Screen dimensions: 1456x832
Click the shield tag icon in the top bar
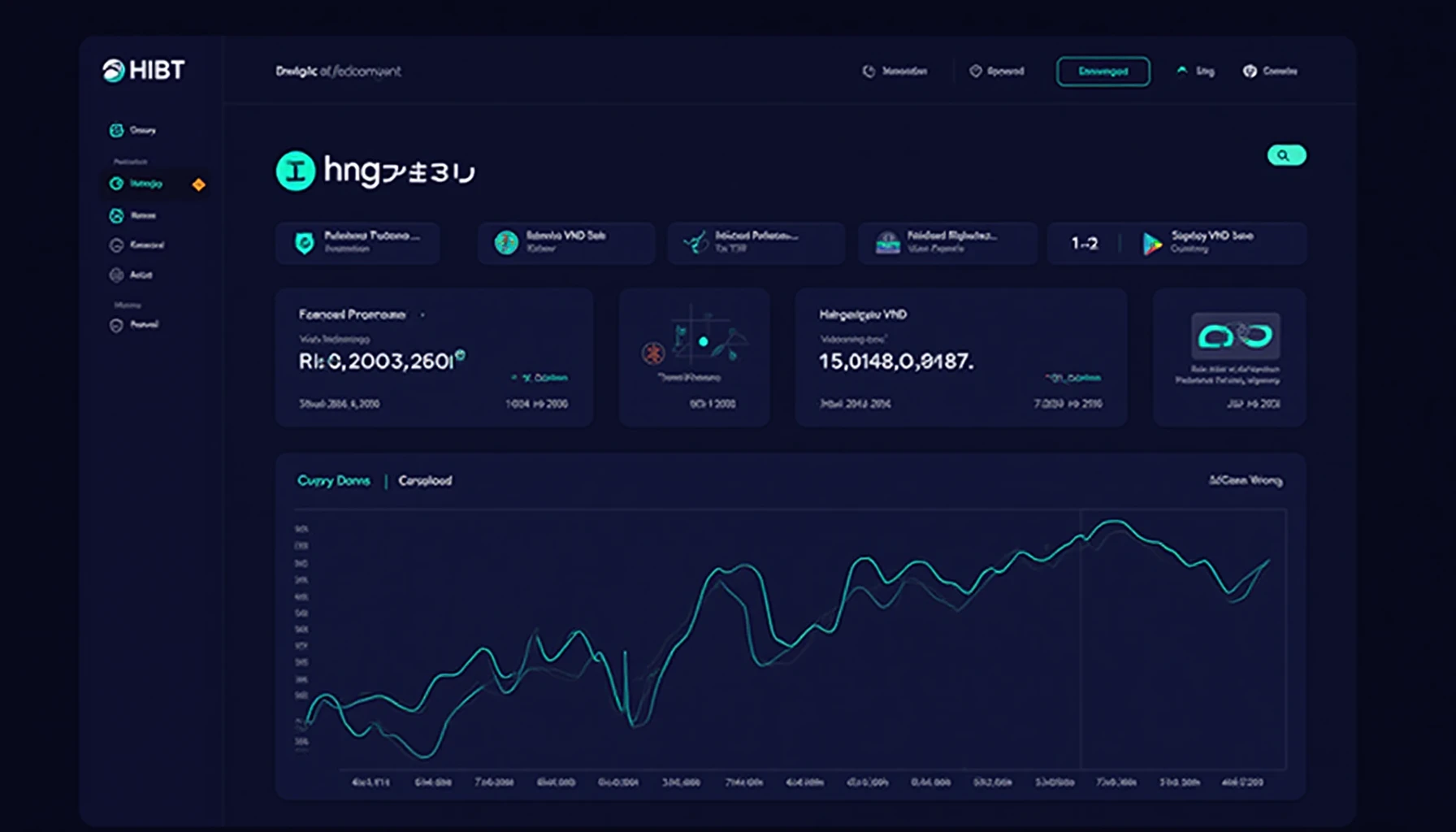[x=976, y=71]
